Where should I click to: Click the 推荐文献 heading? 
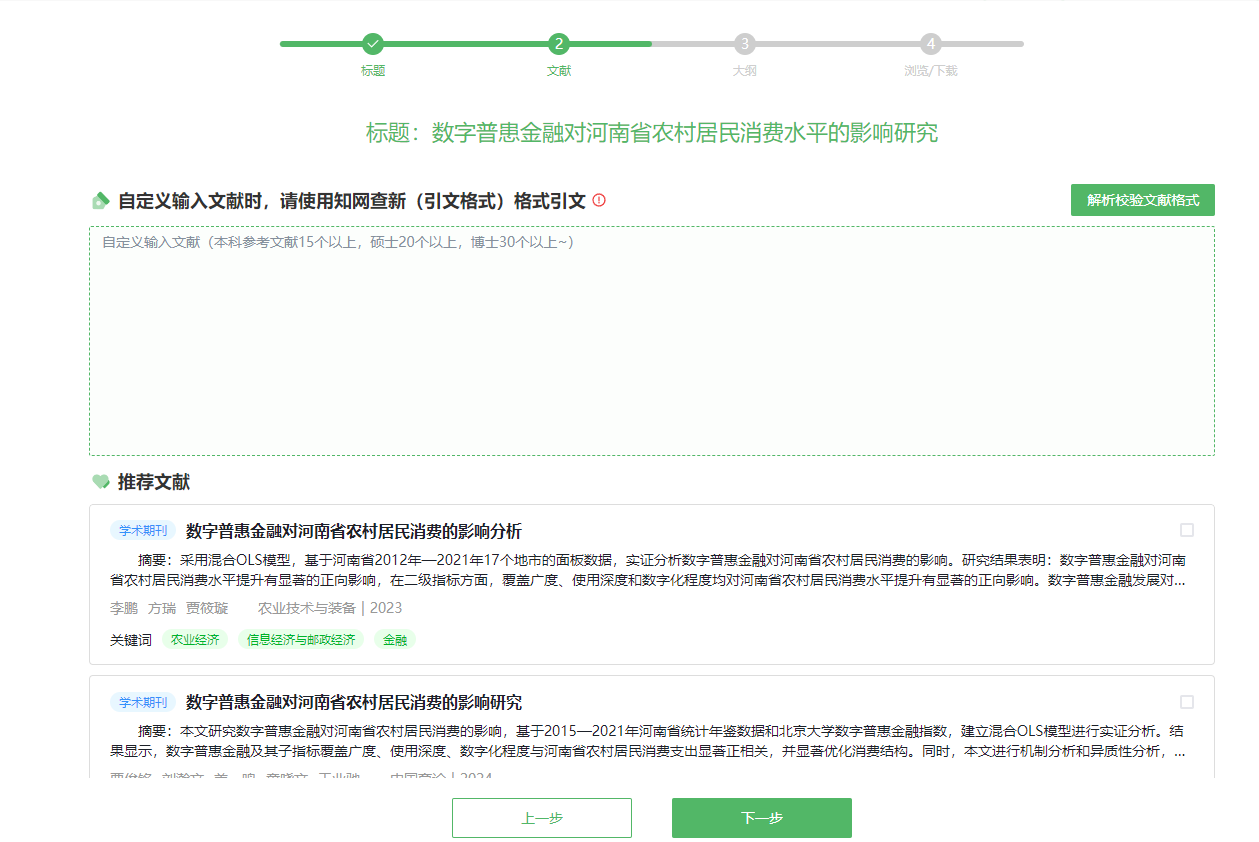click(154, 482)
